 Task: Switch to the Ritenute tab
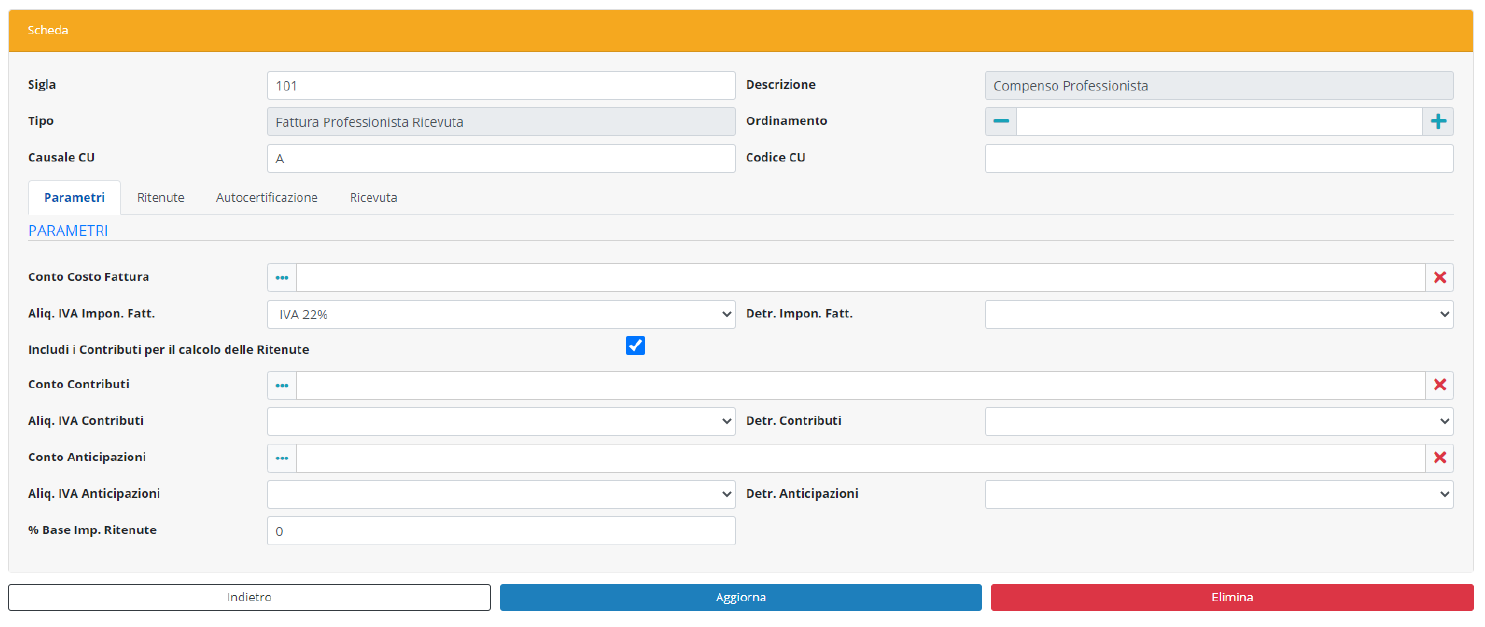coord(161,198)
